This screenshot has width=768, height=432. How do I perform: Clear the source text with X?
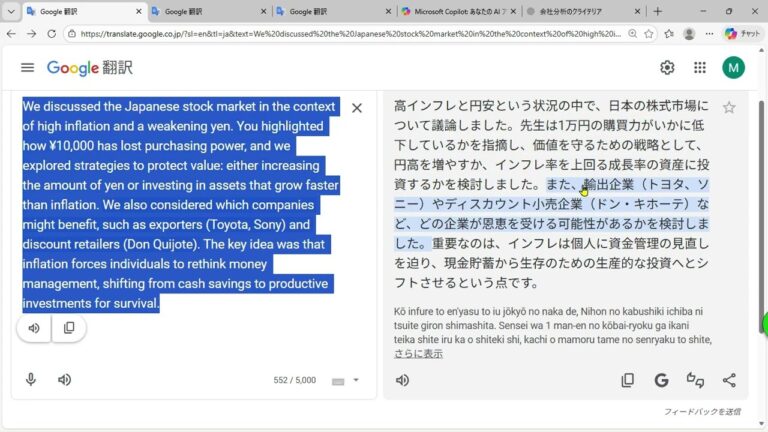coord(357,108)
